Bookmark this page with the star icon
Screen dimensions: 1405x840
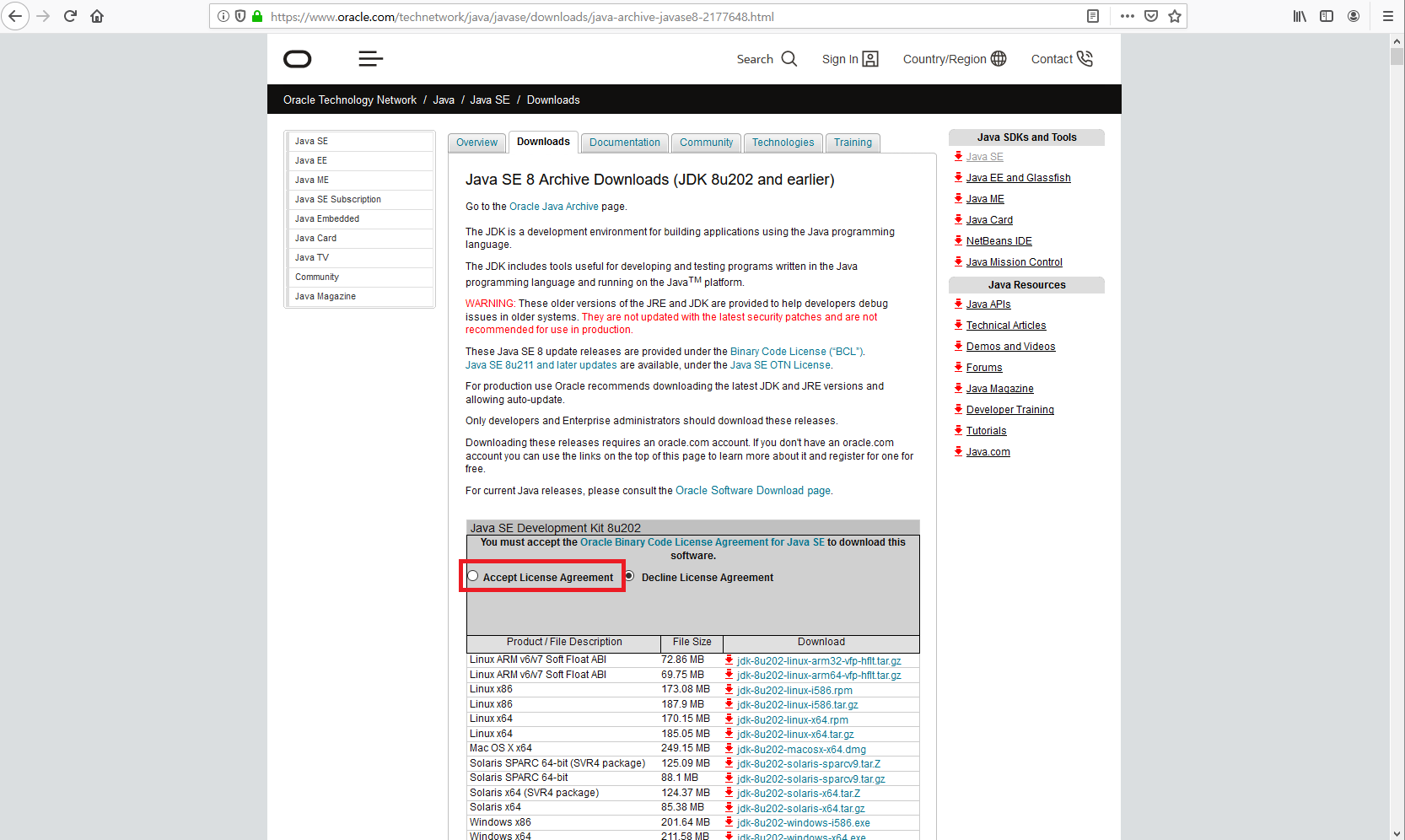pos(1175,16)
